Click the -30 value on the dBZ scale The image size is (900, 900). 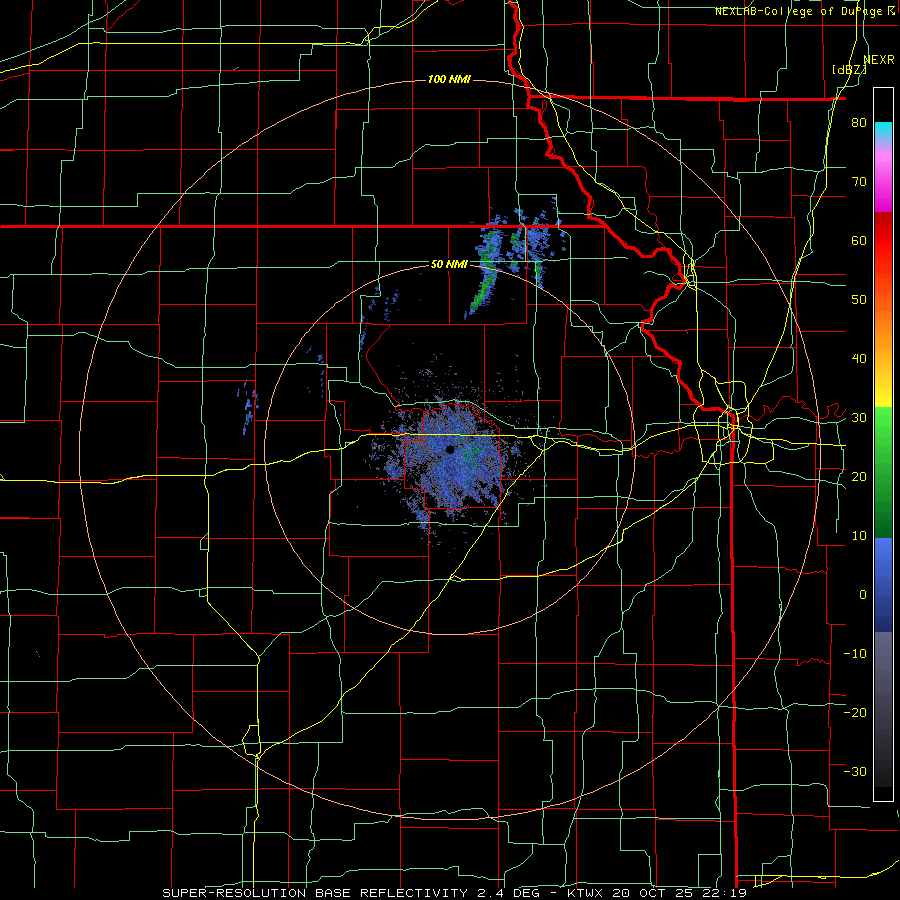pos(855,772)
